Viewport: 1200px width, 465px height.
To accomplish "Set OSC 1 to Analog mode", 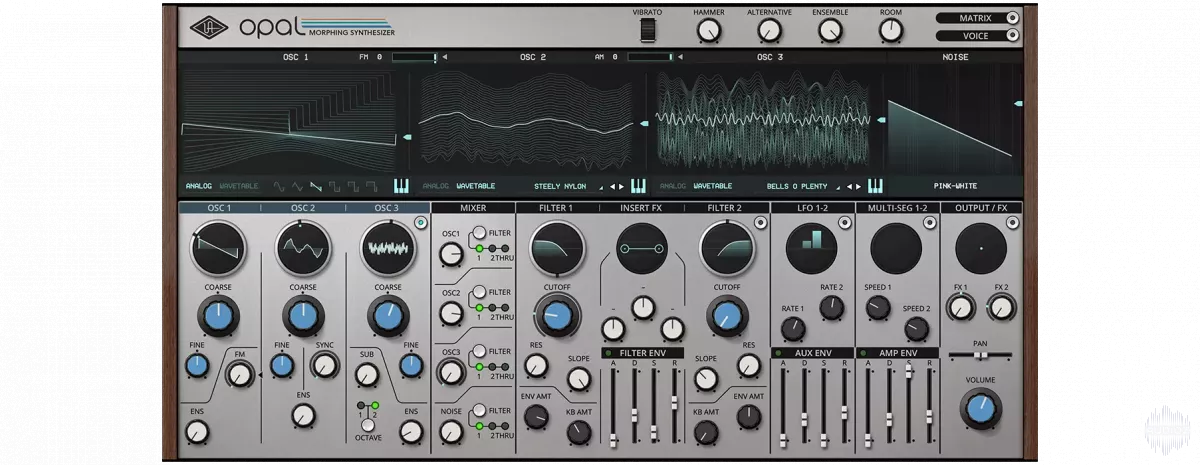I will point(199,186).
